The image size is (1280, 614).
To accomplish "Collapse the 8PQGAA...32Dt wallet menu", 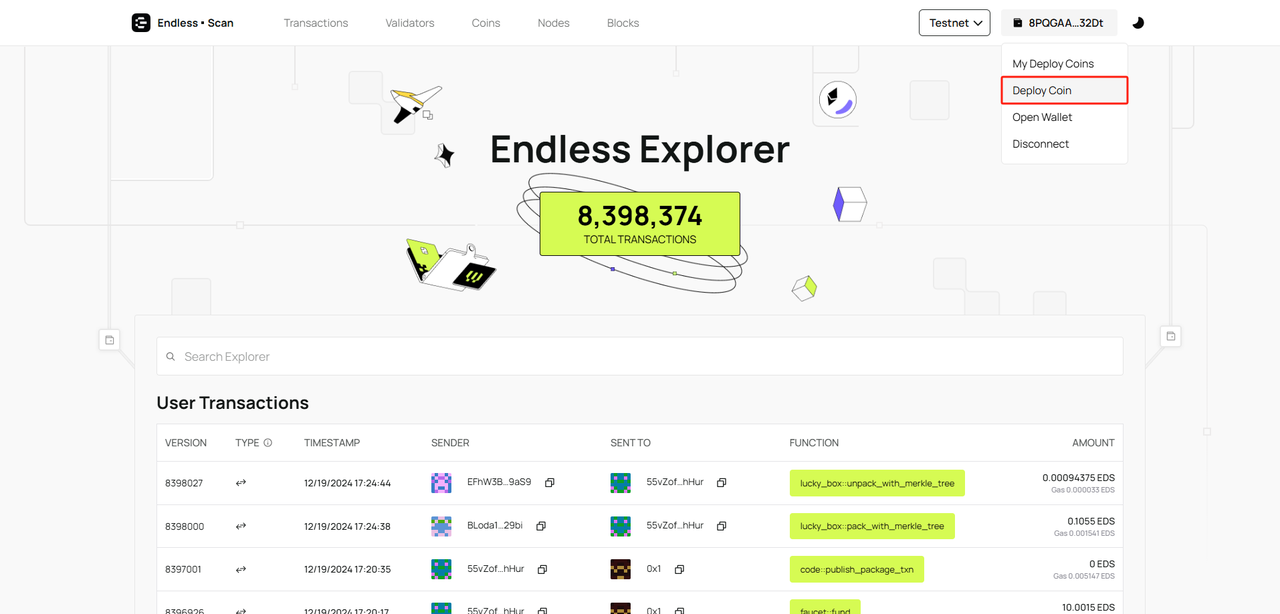I will tap(1059, 23).
